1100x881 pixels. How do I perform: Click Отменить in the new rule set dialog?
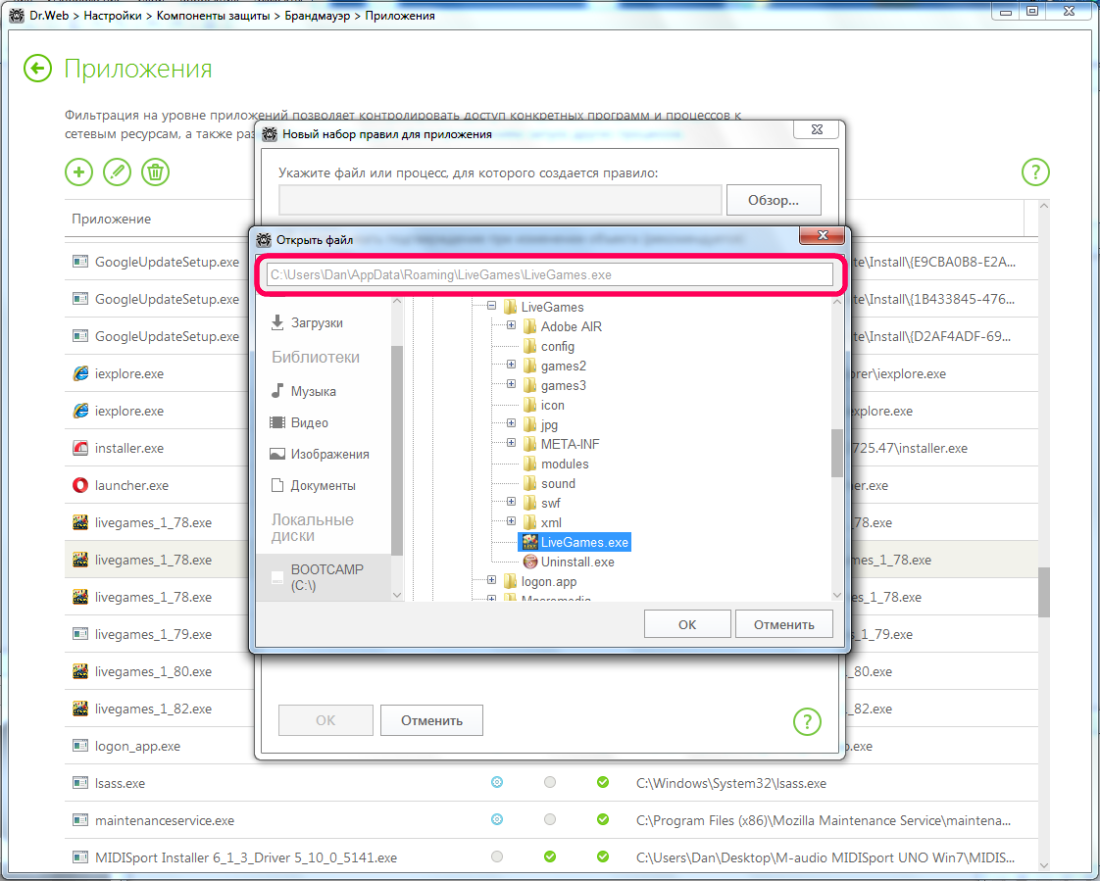(x=431, y=720)
